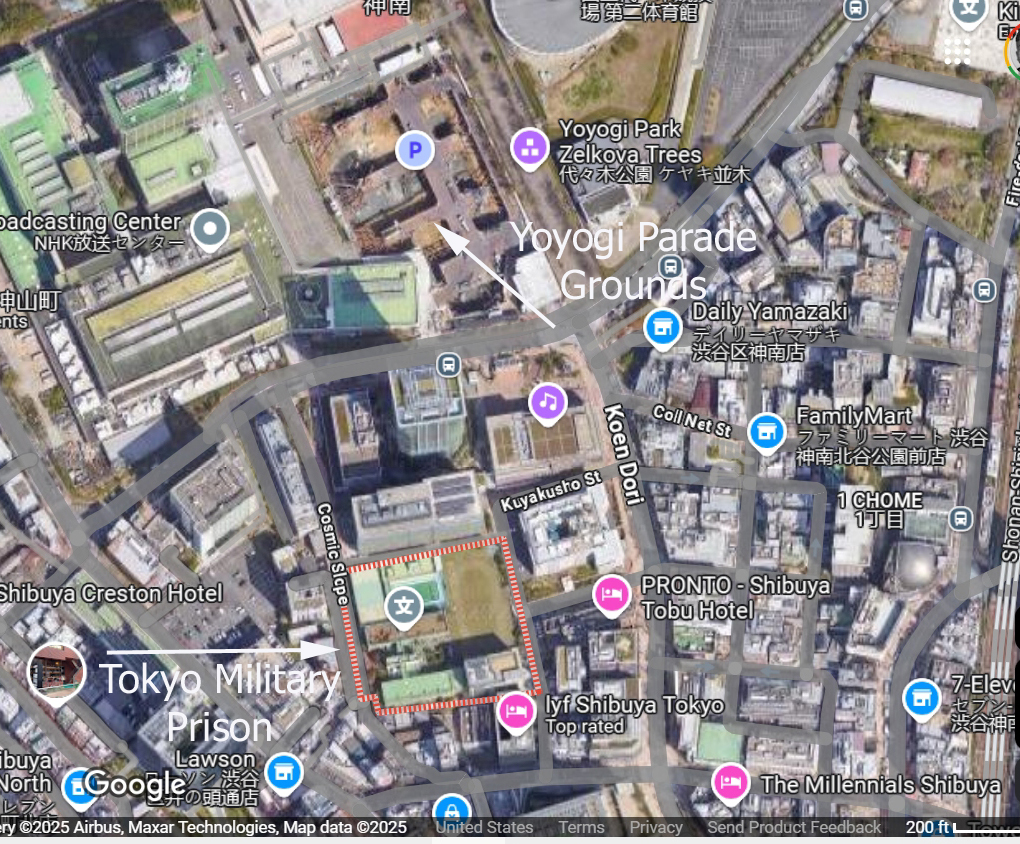Viewport: 1020px width, 844px height.
Task: Open the Daily Yamazaki store marker
Action: (662, 329)
